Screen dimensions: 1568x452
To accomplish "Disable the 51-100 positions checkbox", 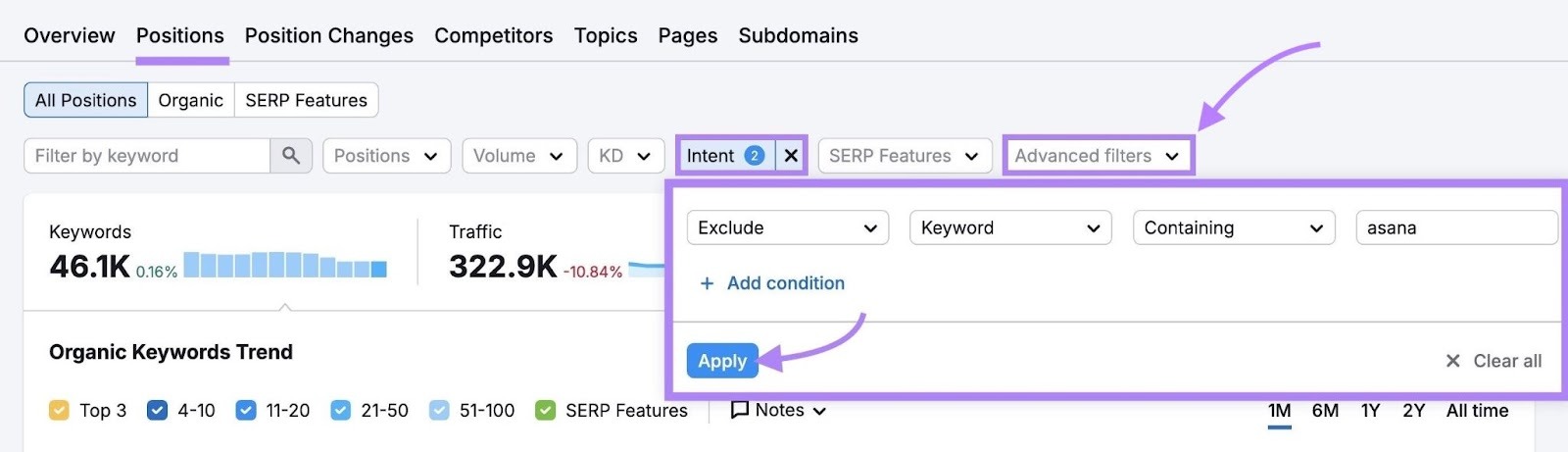I will (x=439, y=410).
